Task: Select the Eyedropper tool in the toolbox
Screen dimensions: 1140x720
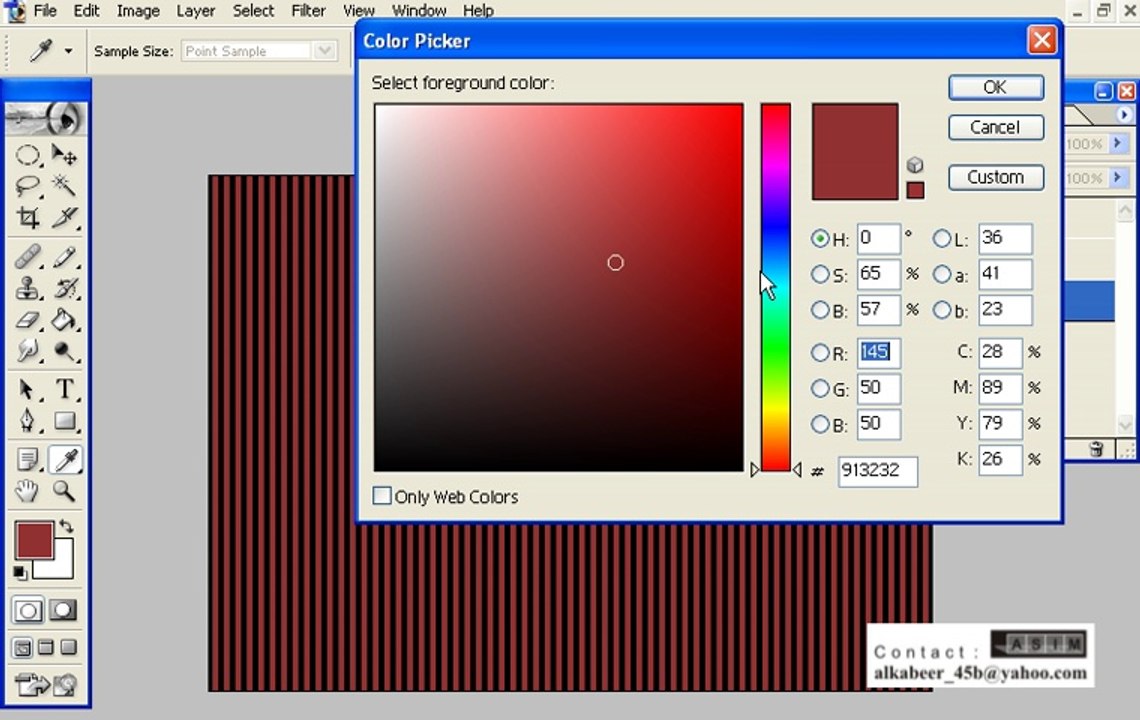Action: [65, 460]
